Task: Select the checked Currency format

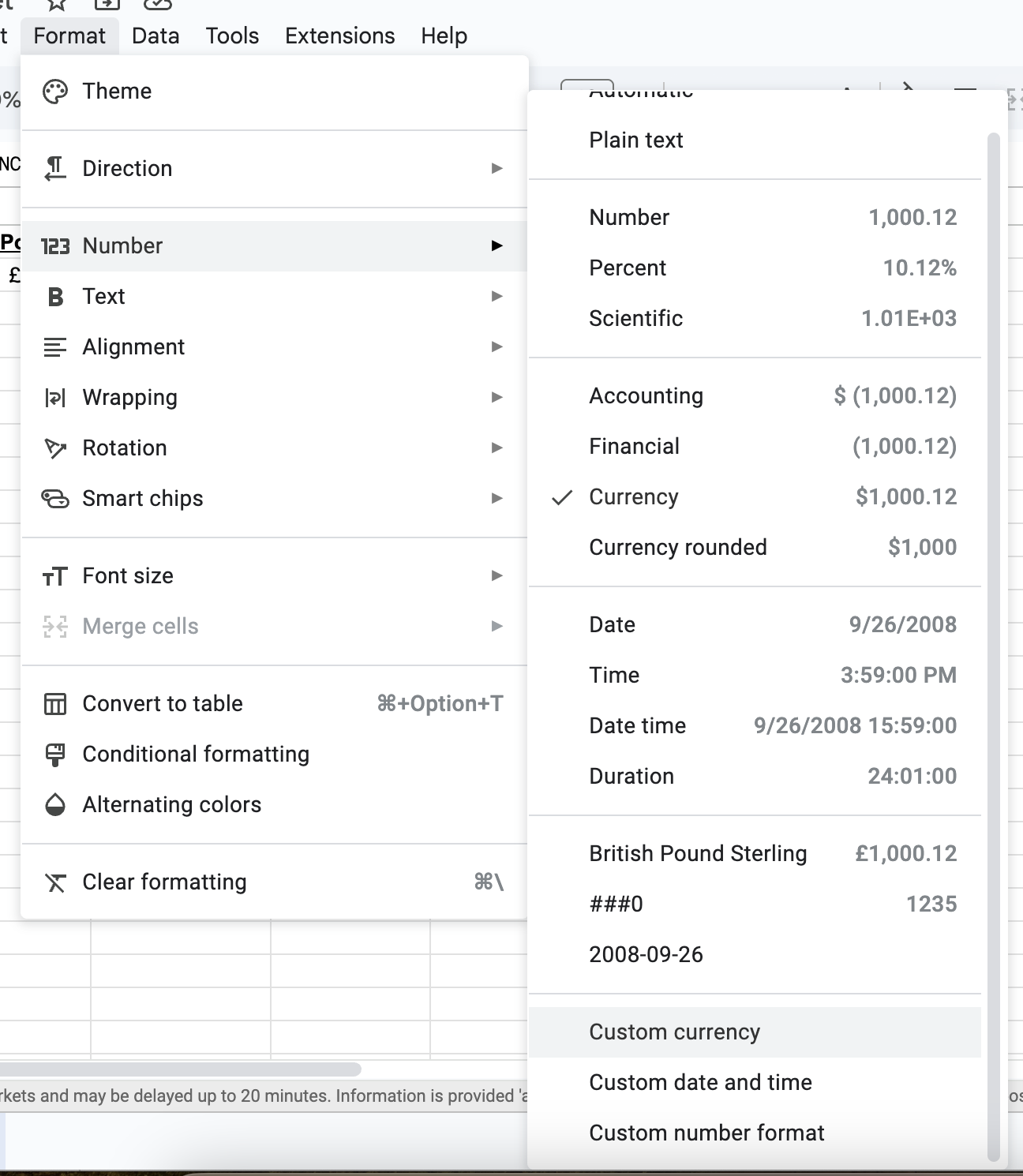Action: (634, 497)
